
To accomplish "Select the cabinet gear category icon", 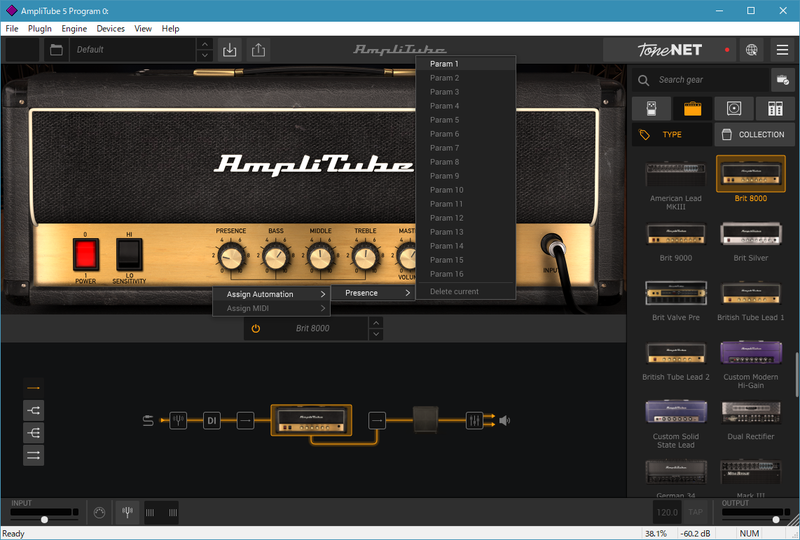I will click(x=734, y=108).
